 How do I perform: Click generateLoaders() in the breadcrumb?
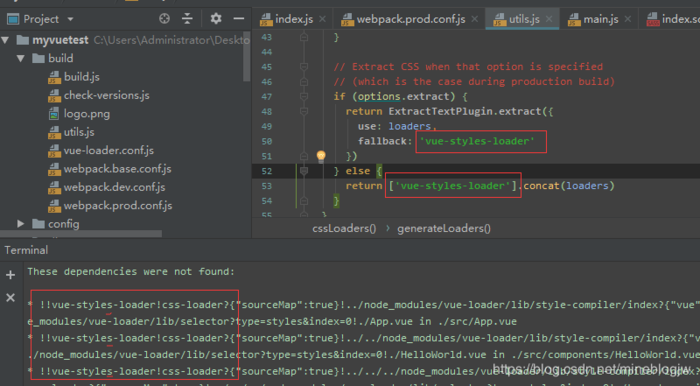tap(444, 228)
